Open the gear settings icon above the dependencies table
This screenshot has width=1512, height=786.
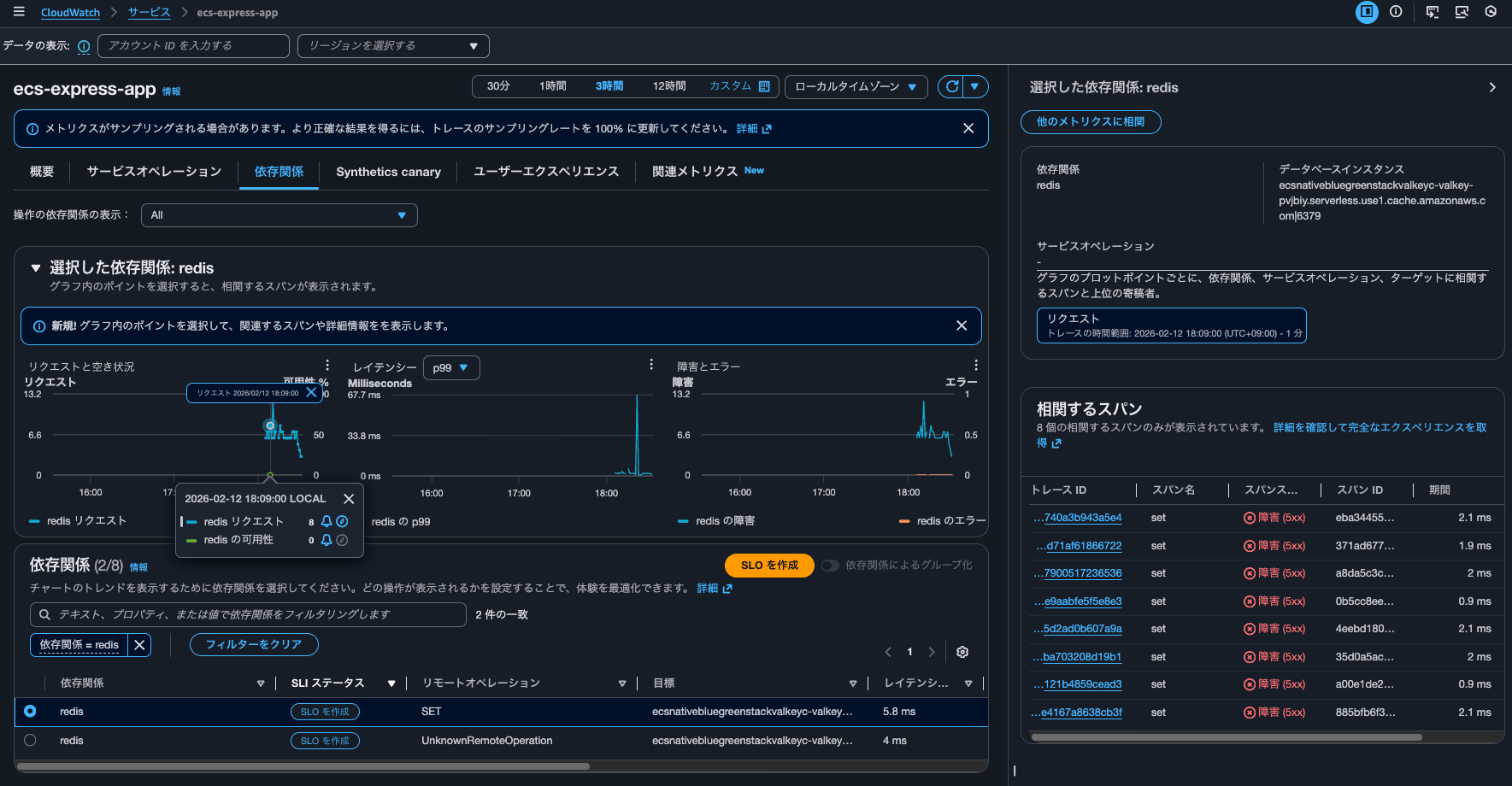click(x=962, y=651)
